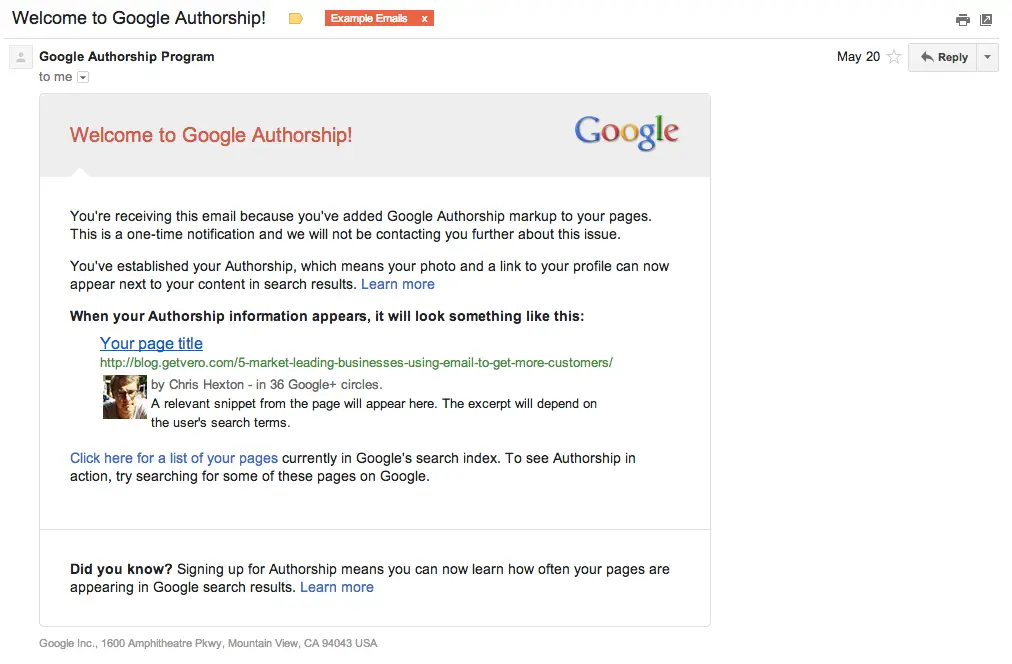1012x664 pixels.
Task: Open the "Your page title" link
Action: pyautogui.click(x=151, y=343)
